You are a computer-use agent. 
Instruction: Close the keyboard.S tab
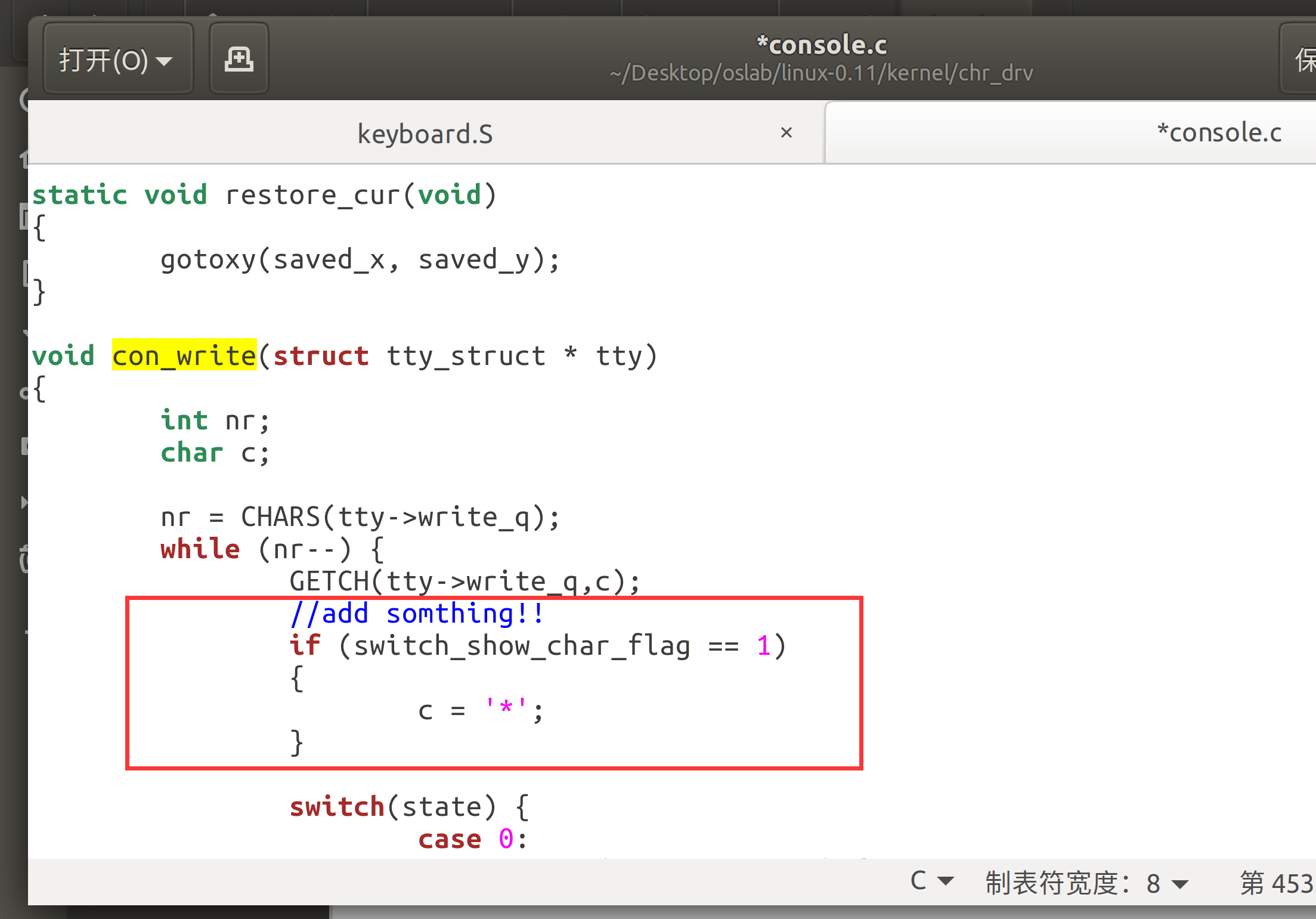(x=786, y=132)
